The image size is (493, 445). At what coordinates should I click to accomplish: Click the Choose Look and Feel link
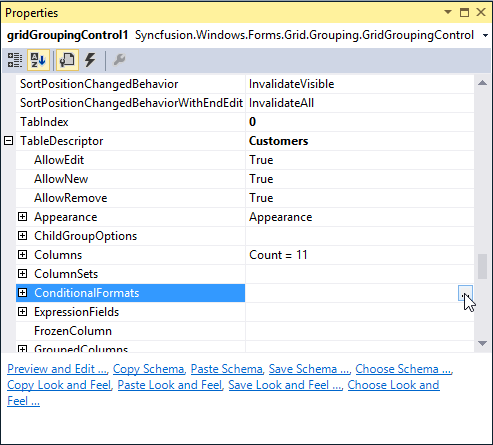point(393,385)
